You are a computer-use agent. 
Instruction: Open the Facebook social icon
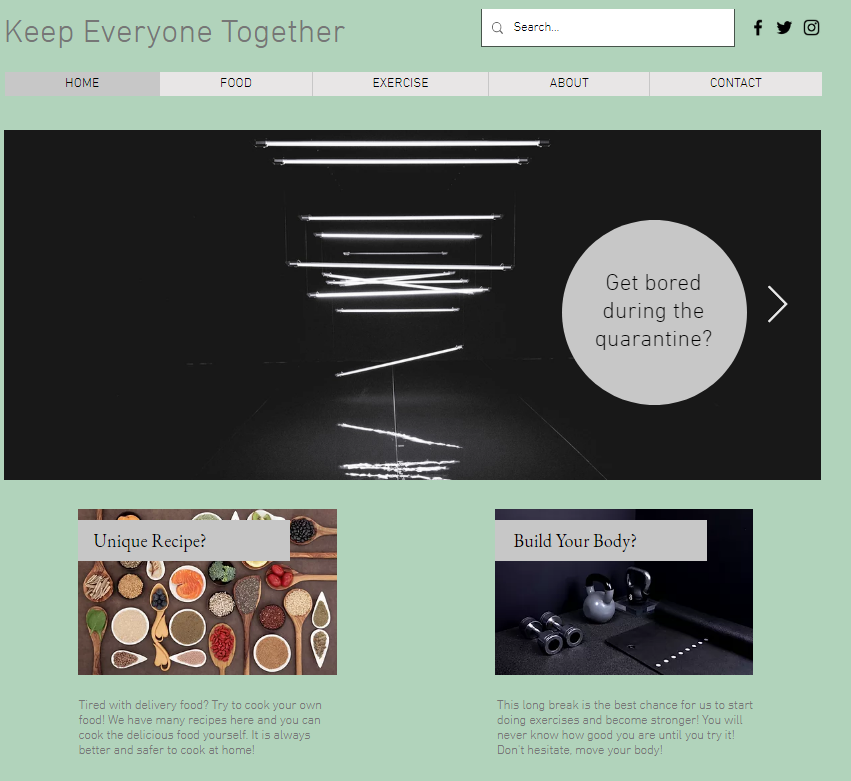click(758, 27)
